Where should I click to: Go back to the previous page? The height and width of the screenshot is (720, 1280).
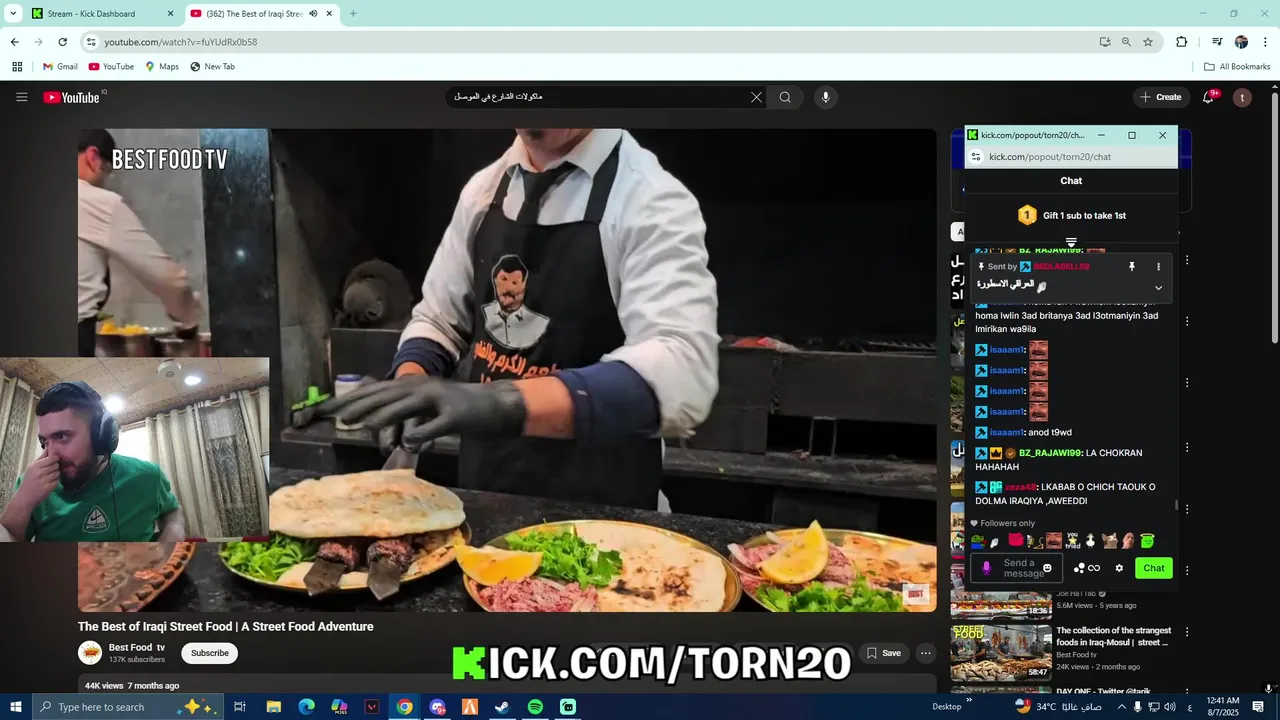point(14,42)
